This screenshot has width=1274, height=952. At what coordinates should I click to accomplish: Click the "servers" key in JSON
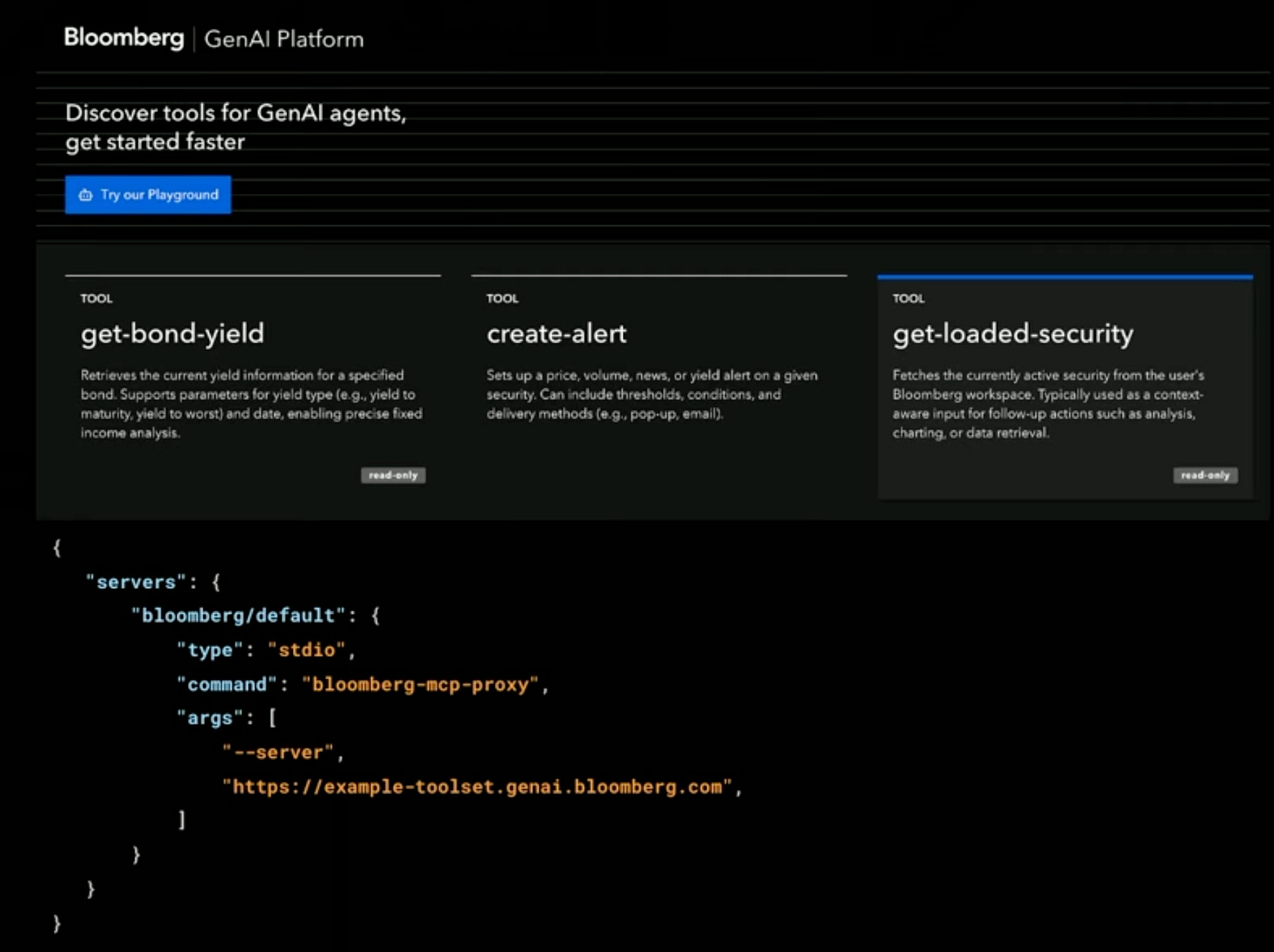[x=136, y=582]
